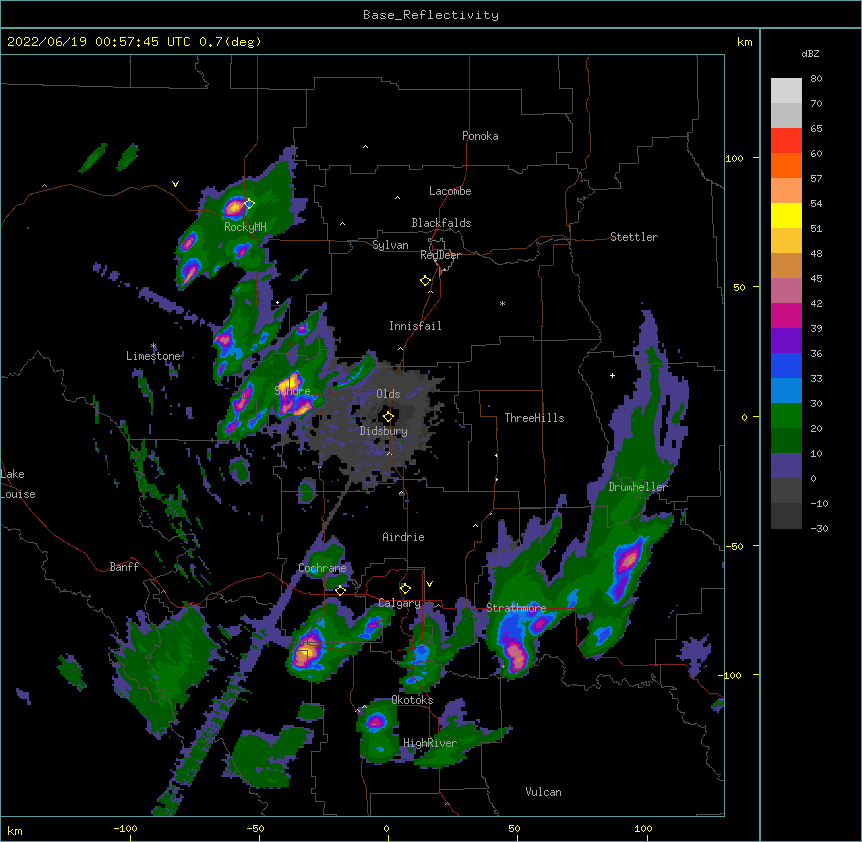The image size is (862, 842).
Task: Click the Stettler town label
Action: tap(633, 237)
